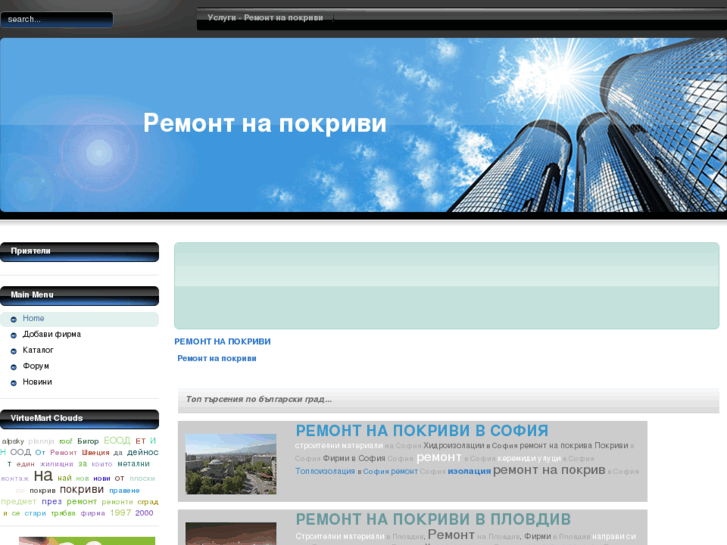
Task: Click the 'жилищни' tag in the cloud
Action: click(57, 464)
